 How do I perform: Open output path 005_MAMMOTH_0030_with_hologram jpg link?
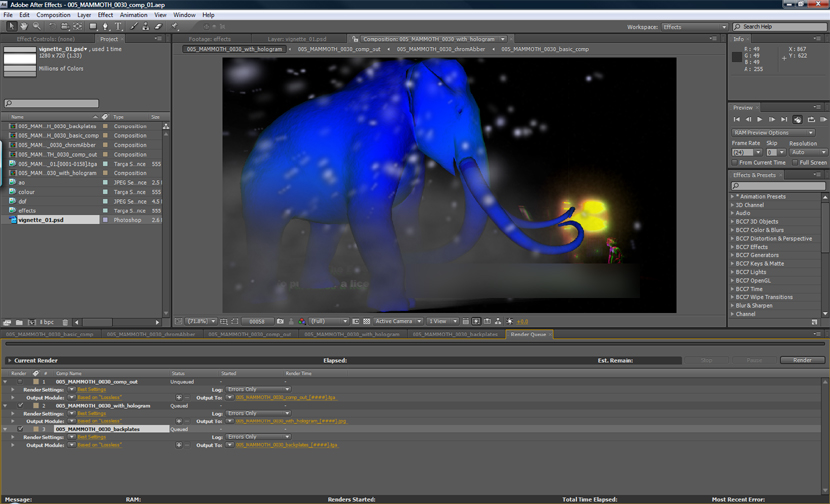click(291, 421)
